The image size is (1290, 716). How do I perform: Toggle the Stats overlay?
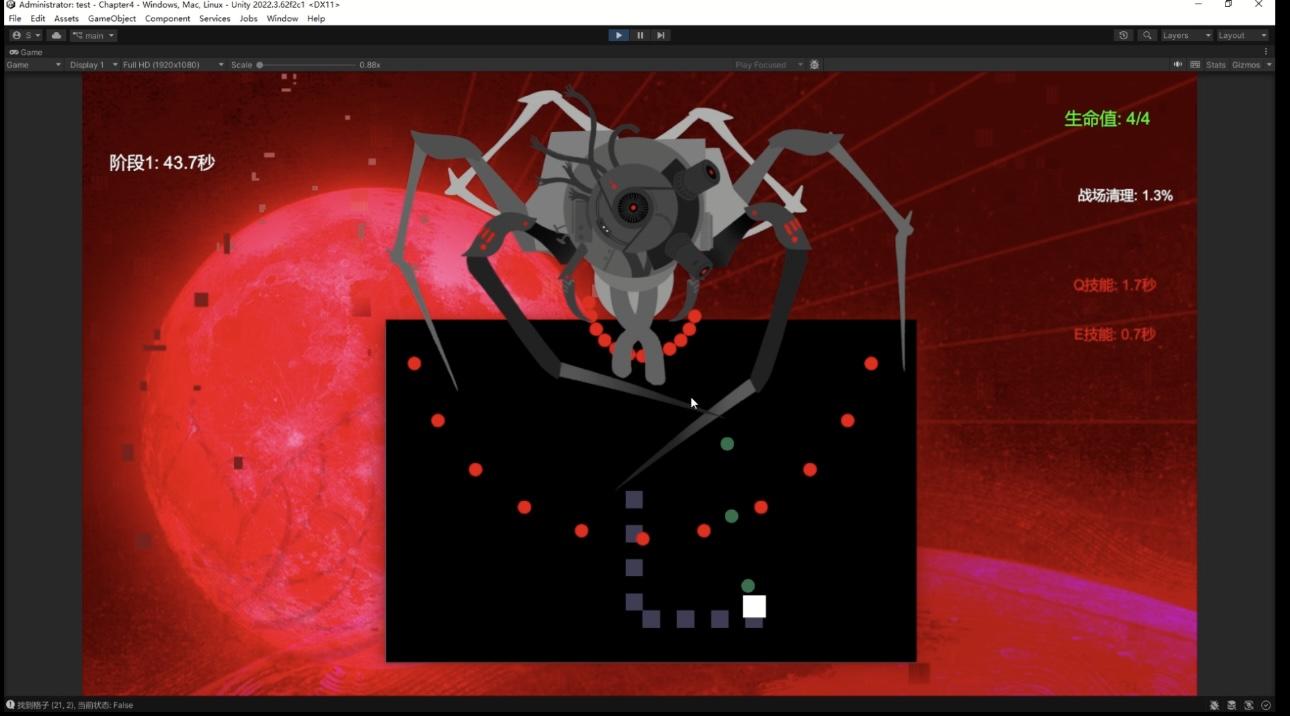pos(1215,65)
